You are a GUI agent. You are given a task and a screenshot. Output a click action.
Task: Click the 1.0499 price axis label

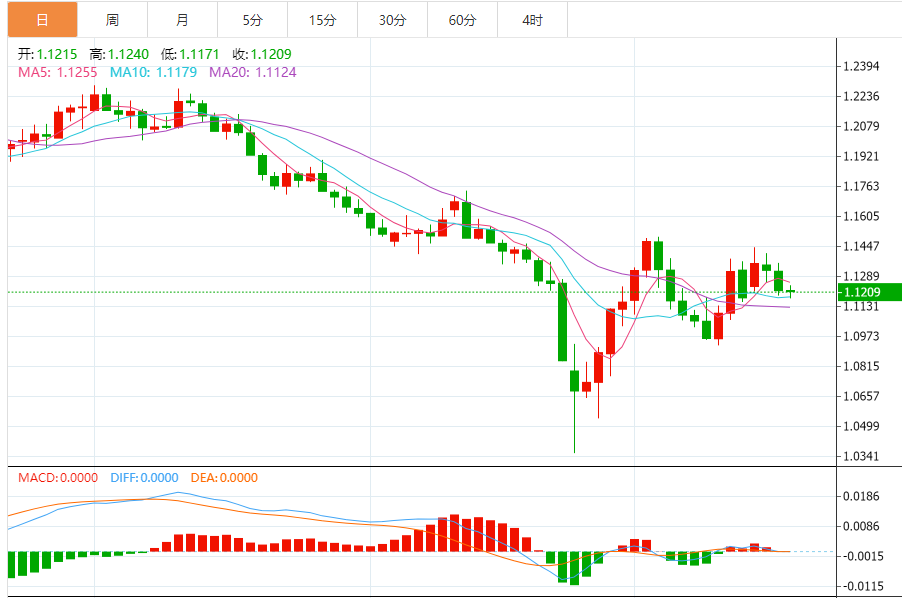pyautogui.click(x=861, y=426)
